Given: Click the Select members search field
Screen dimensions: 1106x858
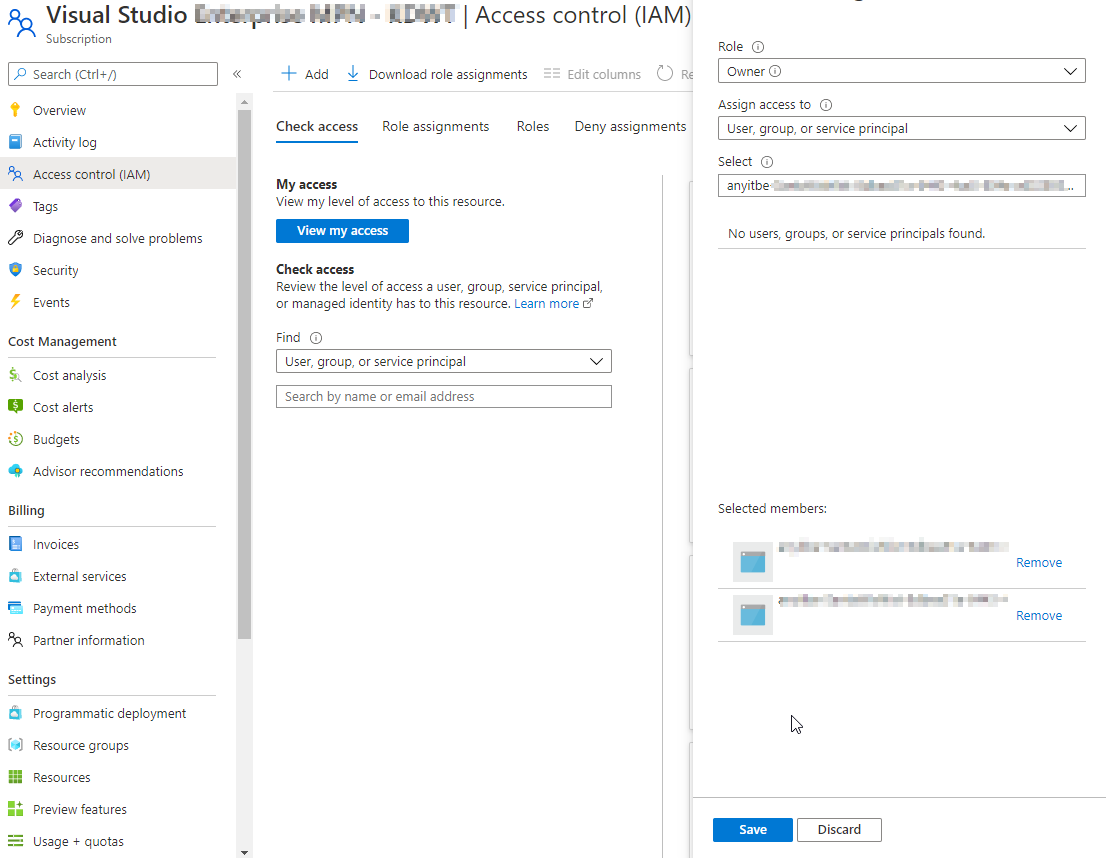Looking at the screenshot, I should tap(901, 186).
